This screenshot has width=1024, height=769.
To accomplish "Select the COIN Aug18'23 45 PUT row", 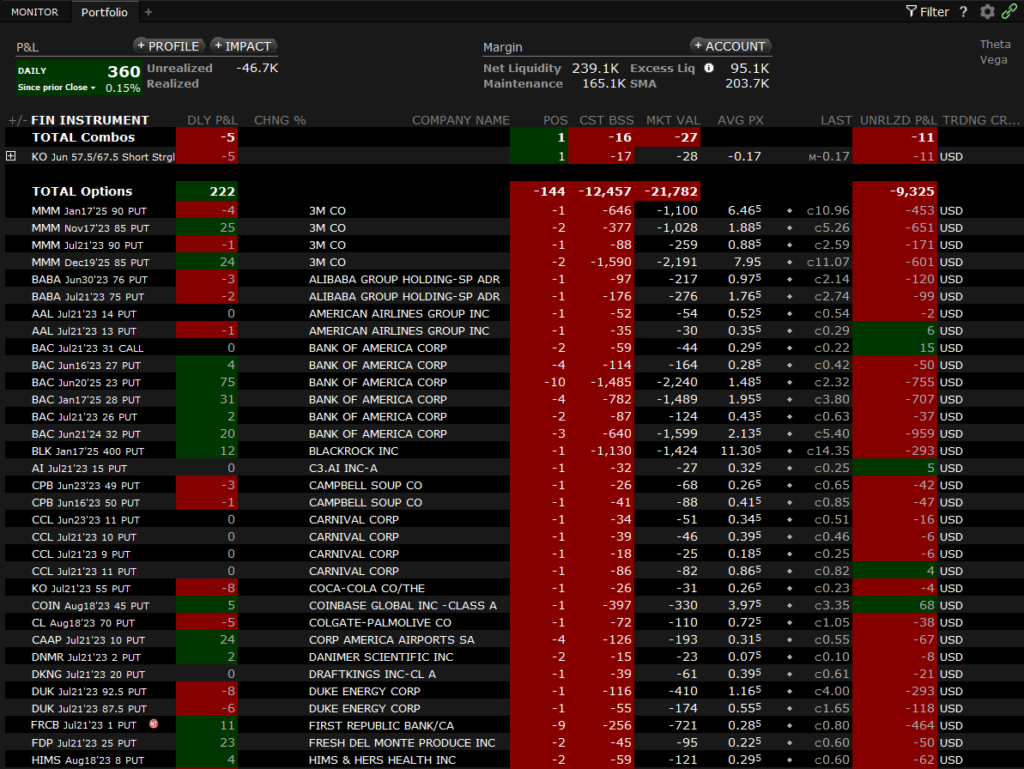I will tap(90, 605).
